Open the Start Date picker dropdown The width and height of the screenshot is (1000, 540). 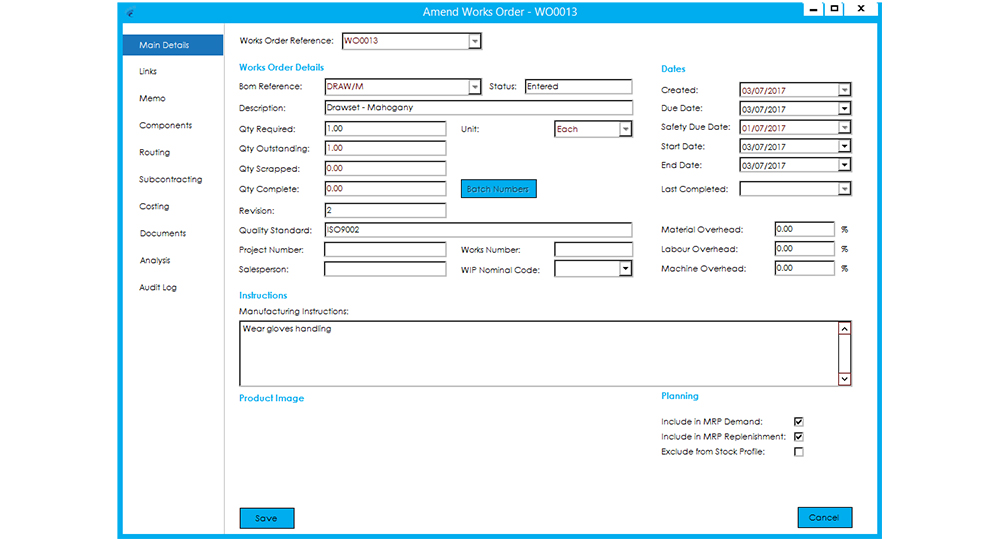click(844, 146)
